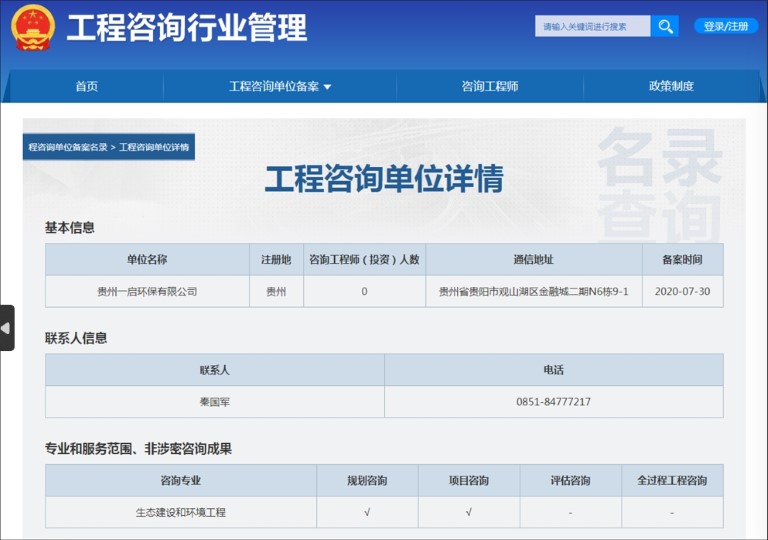Click the check mark under 规划咨询
This screenshot has width=768, height=540.
point(367,513)
